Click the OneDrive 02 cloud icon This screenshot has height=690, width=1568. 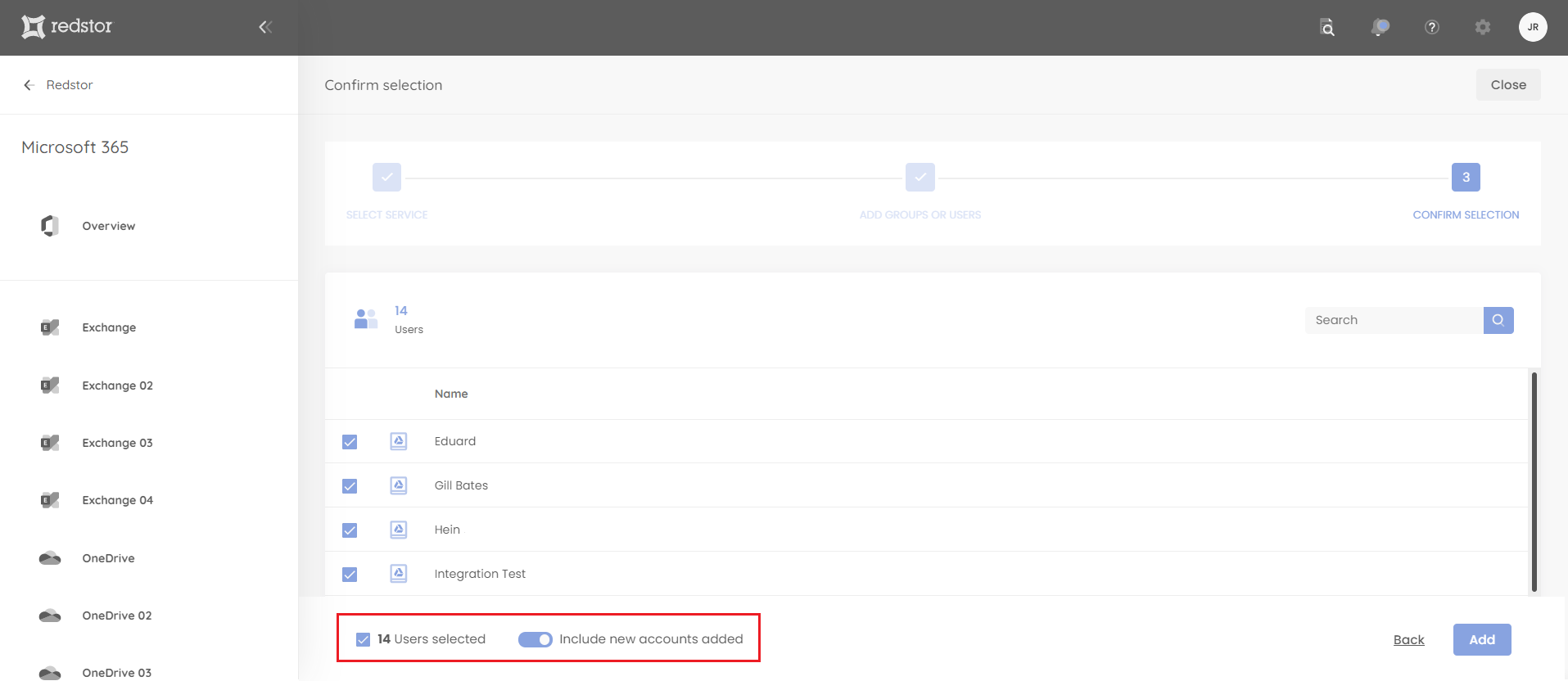pos(50,616)
